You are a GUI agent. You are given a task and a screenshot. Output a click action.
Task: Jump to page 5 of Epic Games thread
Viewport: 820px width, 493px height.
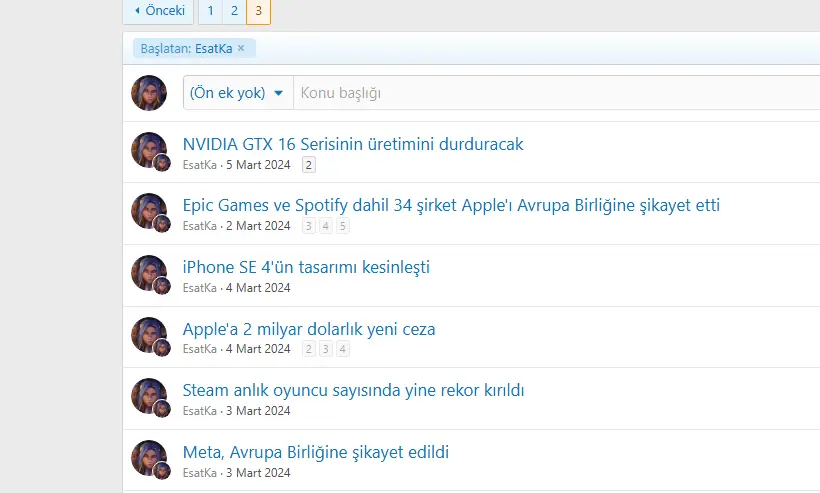coord(343,226)
